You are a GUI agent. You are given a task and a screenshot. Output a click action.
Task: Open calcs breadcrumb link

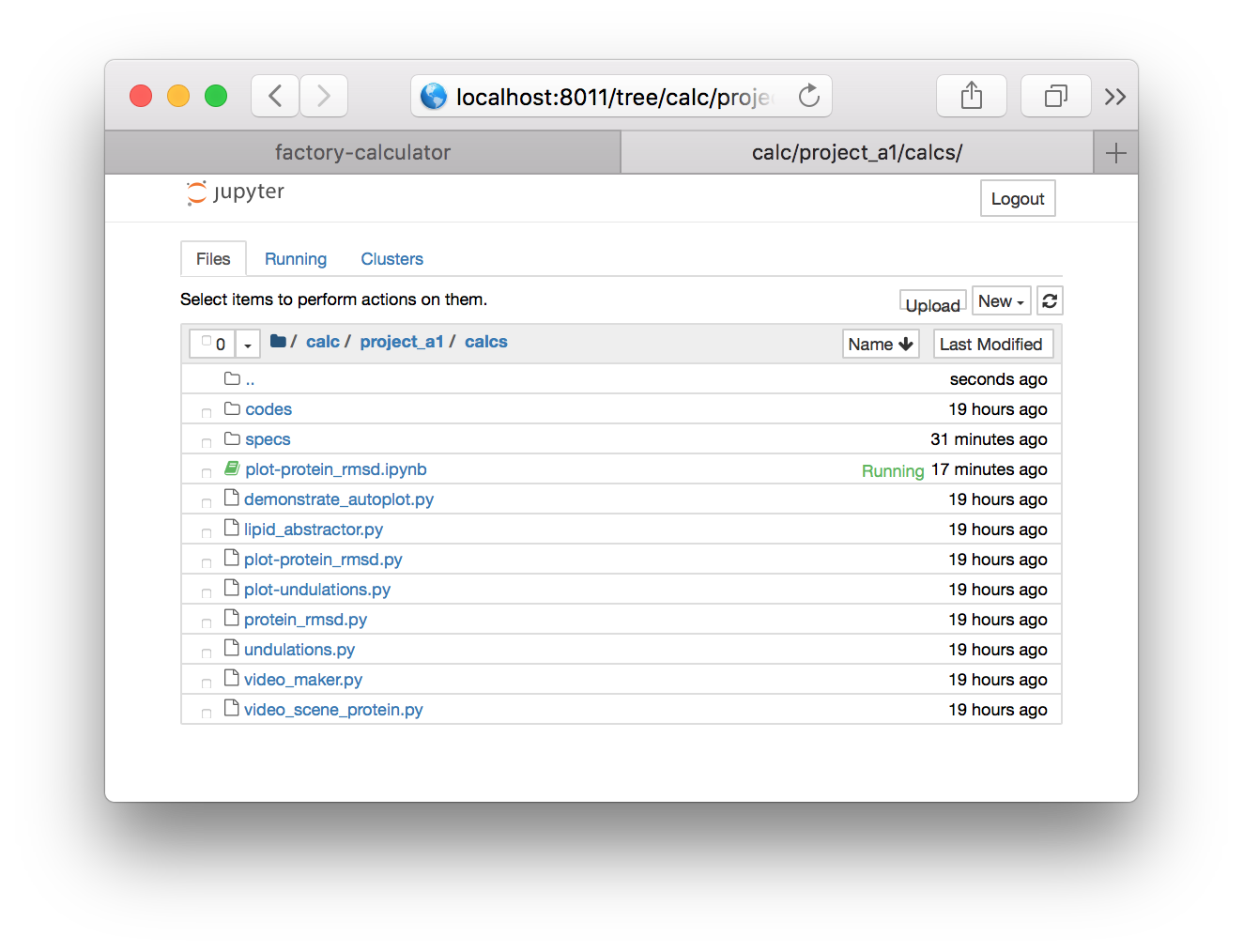point(486,342)
